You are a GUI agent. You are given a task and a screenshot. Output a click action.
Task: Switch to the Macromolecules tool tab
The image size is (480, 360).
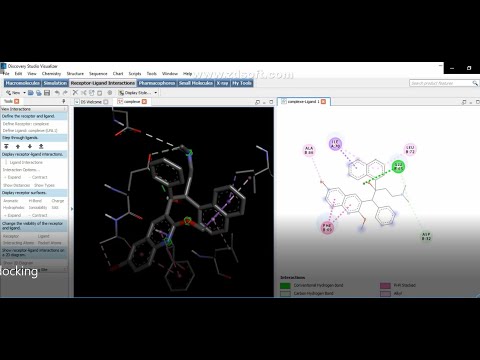pos(22,83)
